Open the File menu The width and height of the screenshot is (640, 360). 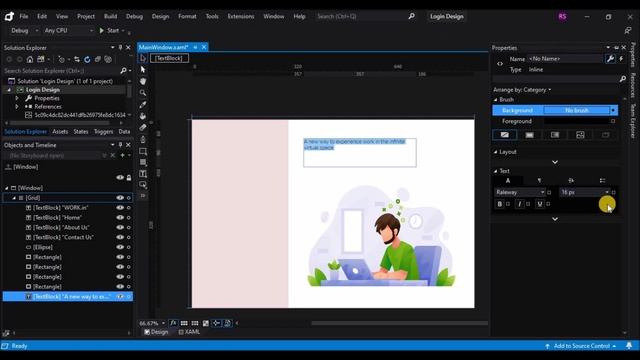[x=24, y=16]
